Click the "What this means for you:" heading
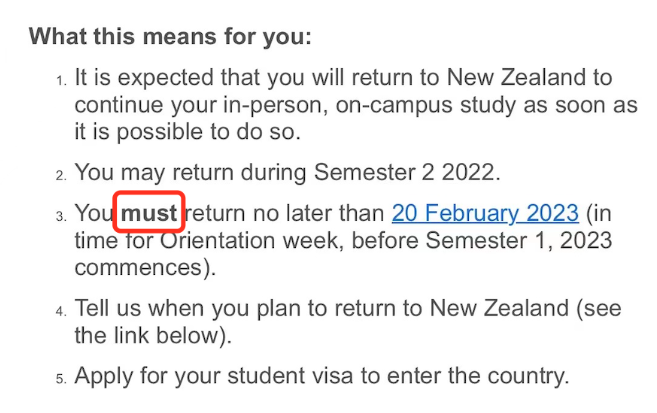The height and width of the screenshot is (413, 657). (x=170, y=37)
